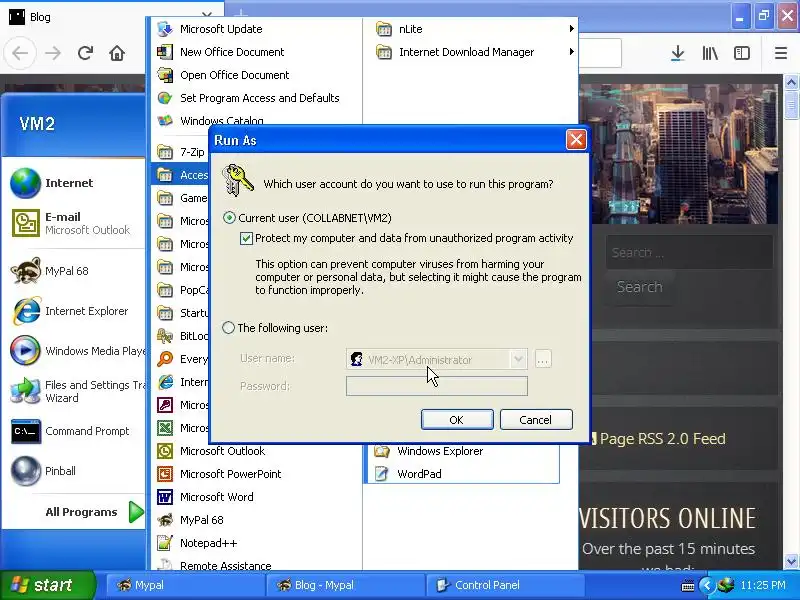The width and height of the screenshot is (800, 600).
Task: Expand All Programs green arrow
Action: tap(136, 512)
